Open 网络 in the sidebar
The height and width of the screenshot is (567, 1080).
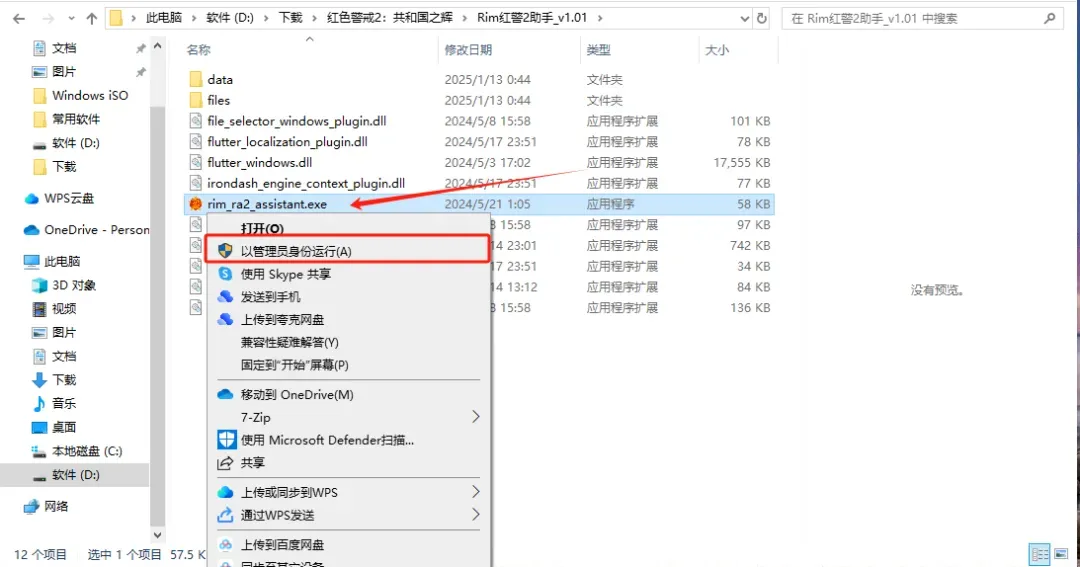click(x=56, y=506)
